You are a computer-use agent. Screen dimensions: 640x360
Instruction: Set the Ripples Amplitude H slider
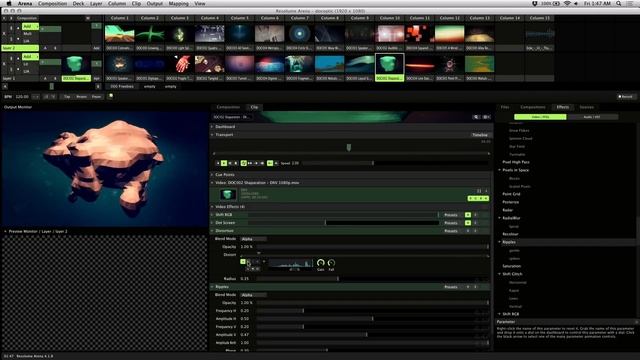pyautogui.click(x=373, y=319)
